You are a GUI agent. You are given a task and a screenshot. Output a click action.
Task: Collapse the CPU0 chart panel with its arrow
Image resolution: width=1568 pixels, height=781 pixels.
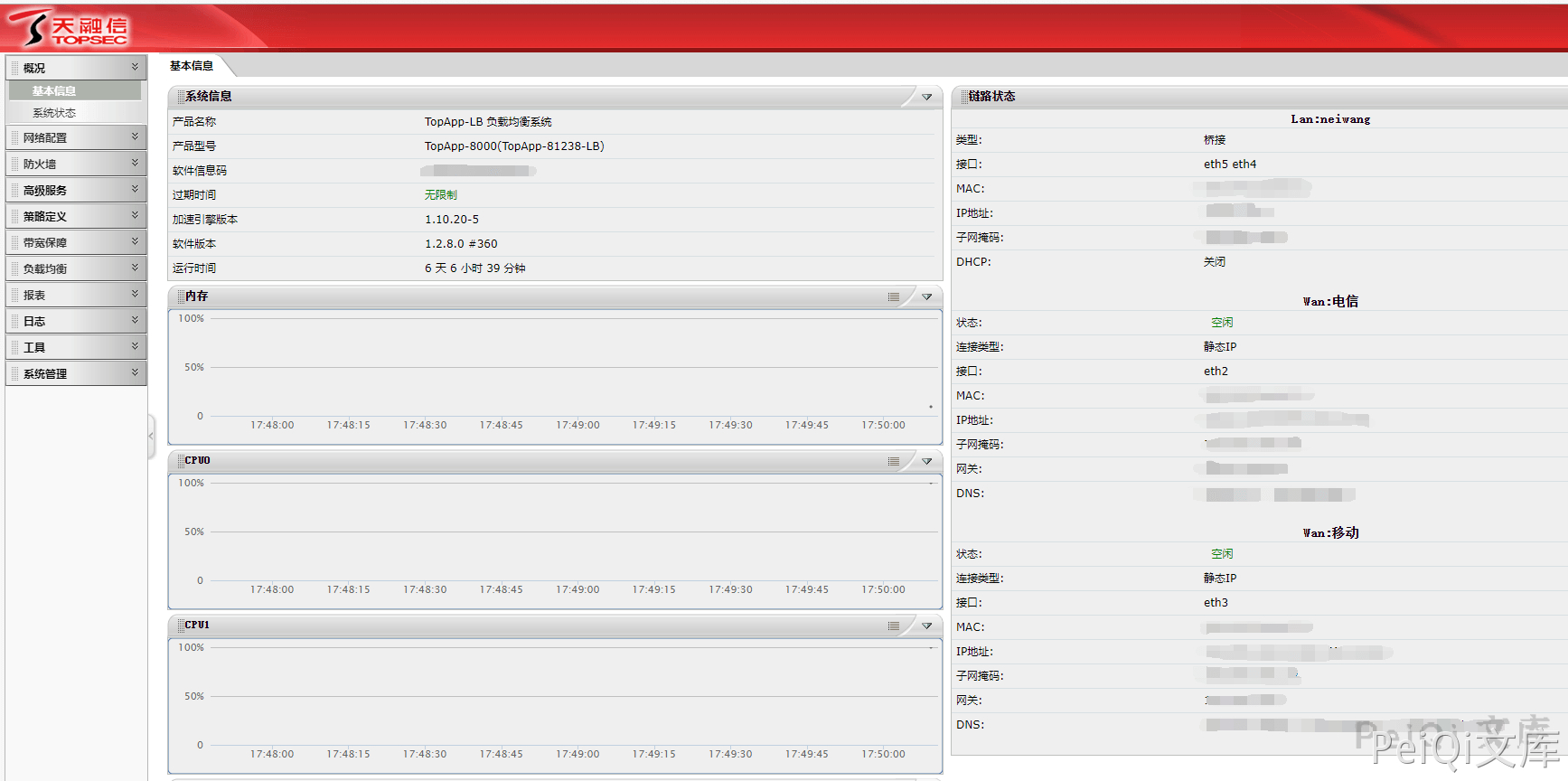point(926,462)
